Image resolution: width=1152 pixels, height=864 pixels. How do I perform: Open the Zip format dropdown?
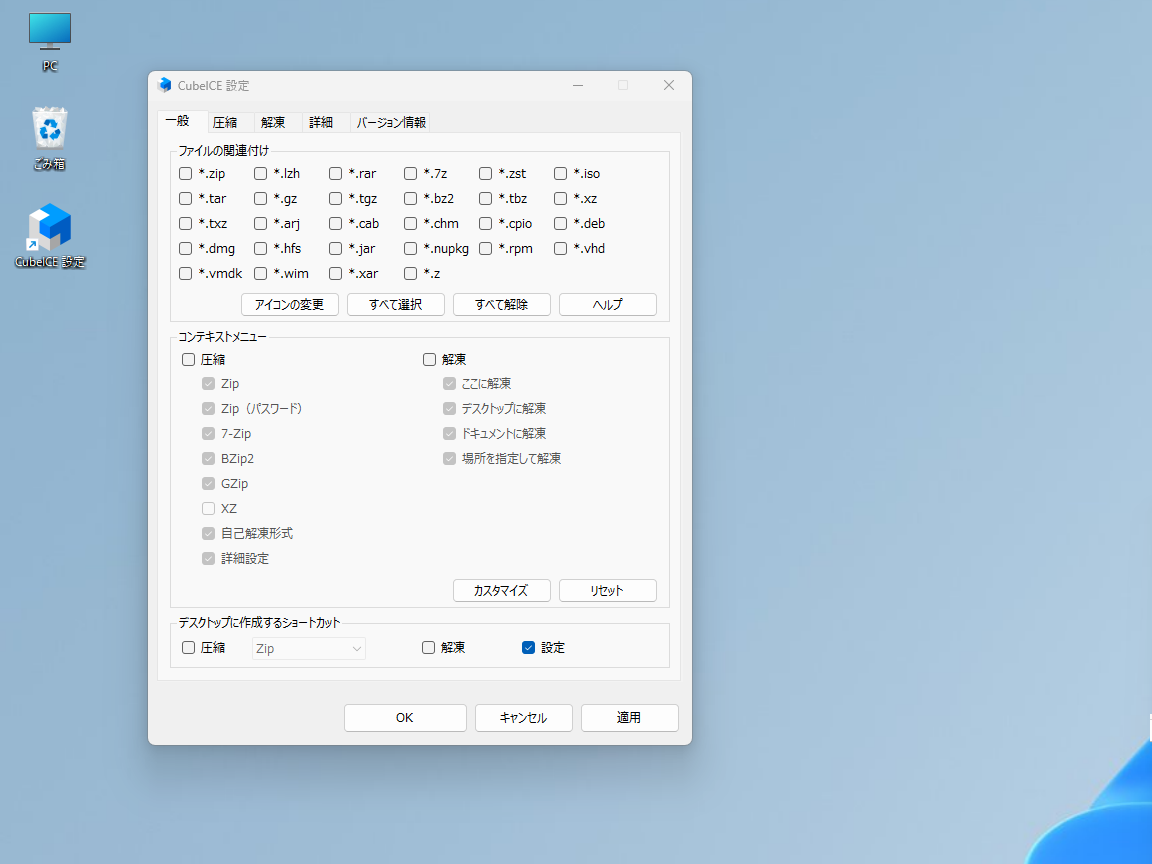tap(309, 649)
